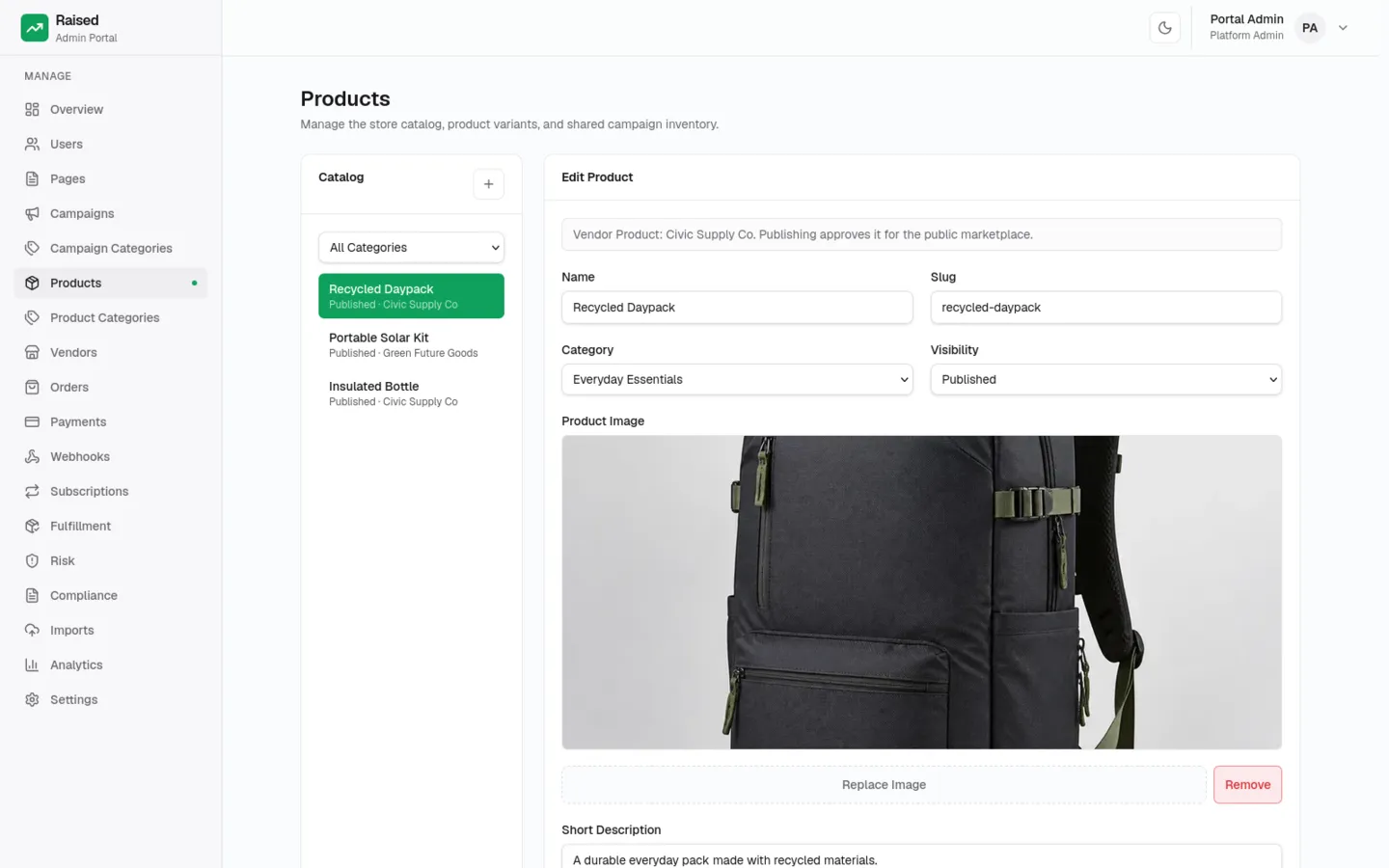Image resolution: width=1389 pixels, height=868 pixels.
Task: Open the All Categories filter dropdown
Action: point(411,248)
